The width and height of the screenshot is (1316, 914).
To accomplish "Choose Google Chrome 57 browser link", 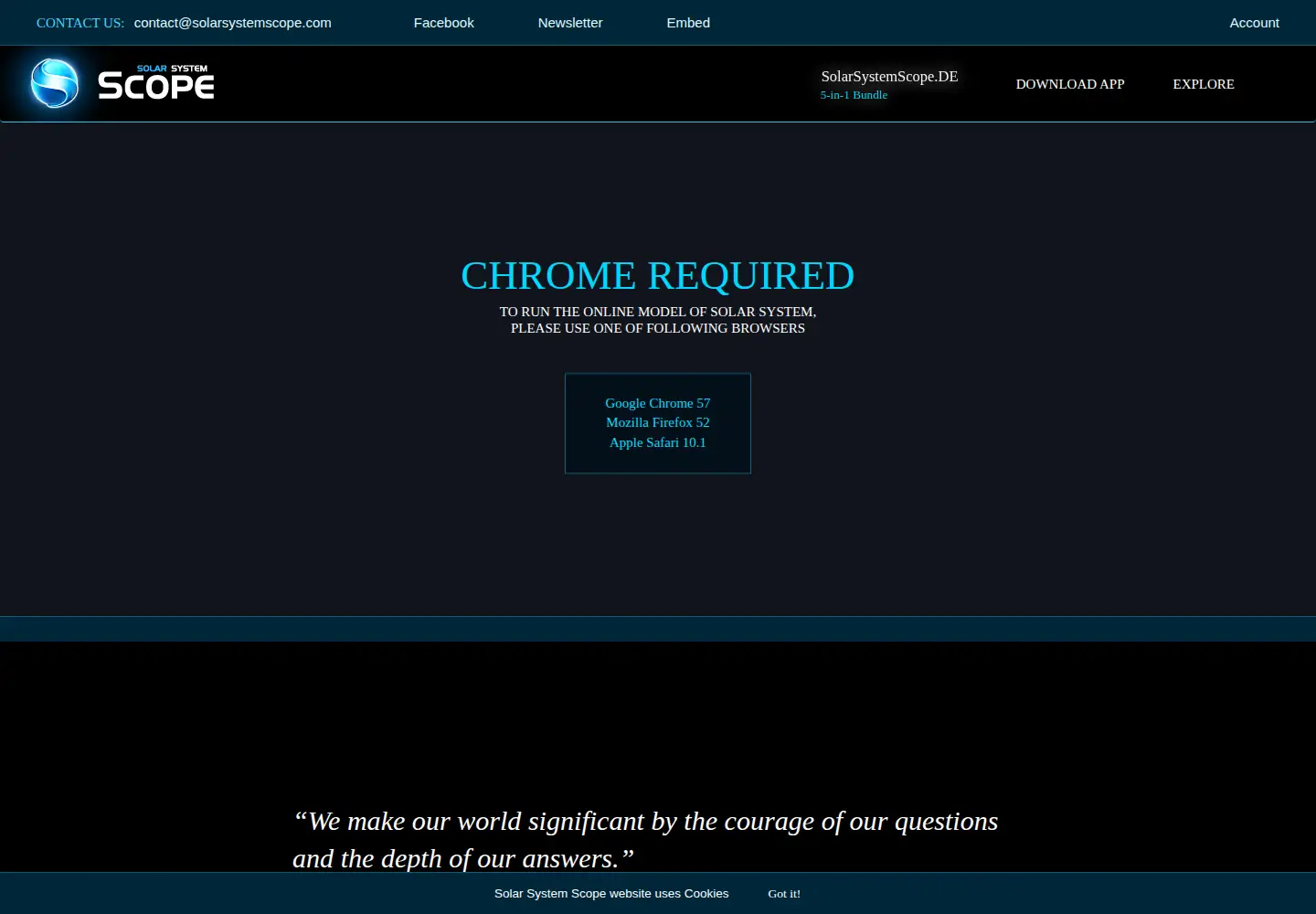I will tap(658, 403).
